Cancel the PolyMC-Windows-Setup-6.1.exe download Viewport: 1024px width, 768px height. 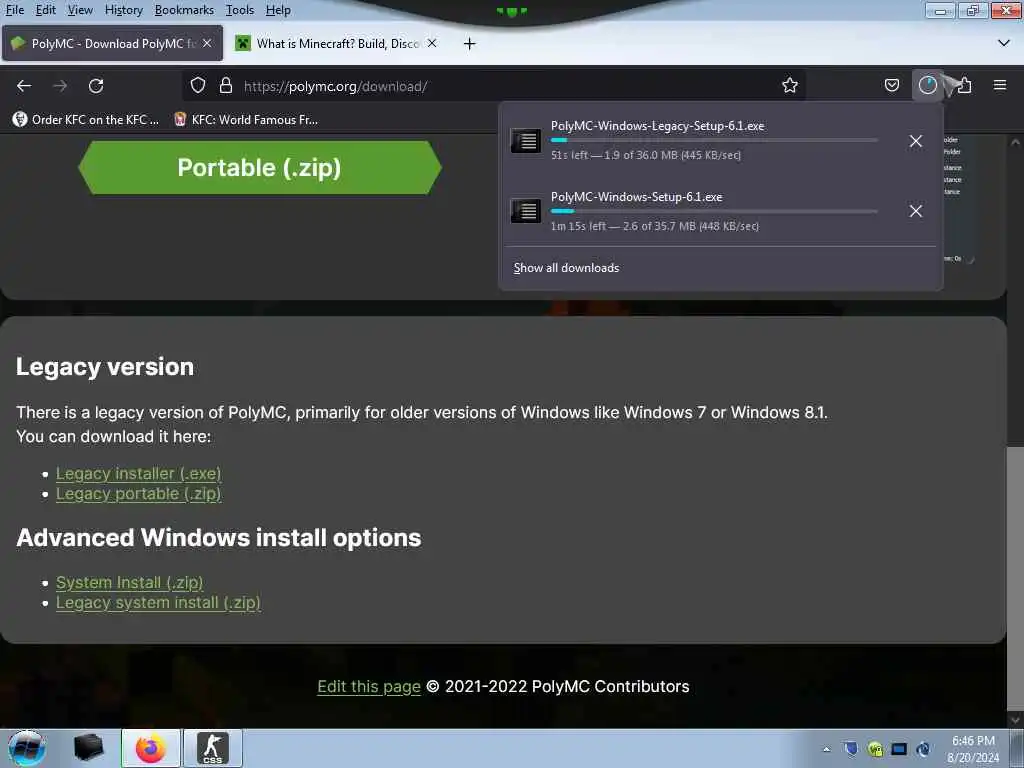coord(916,211)
